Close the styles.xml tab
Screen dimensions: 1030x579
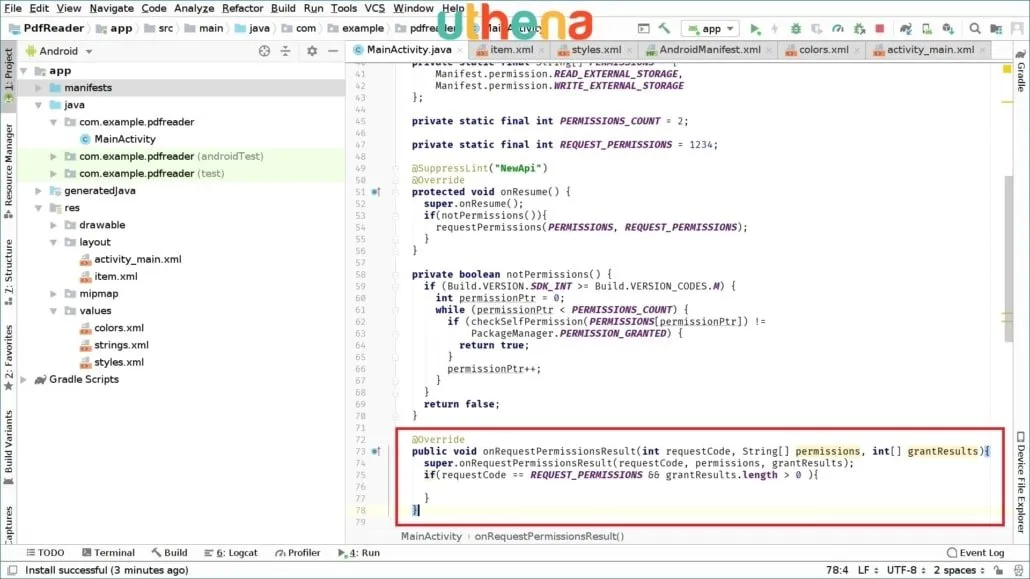[629, 50]
